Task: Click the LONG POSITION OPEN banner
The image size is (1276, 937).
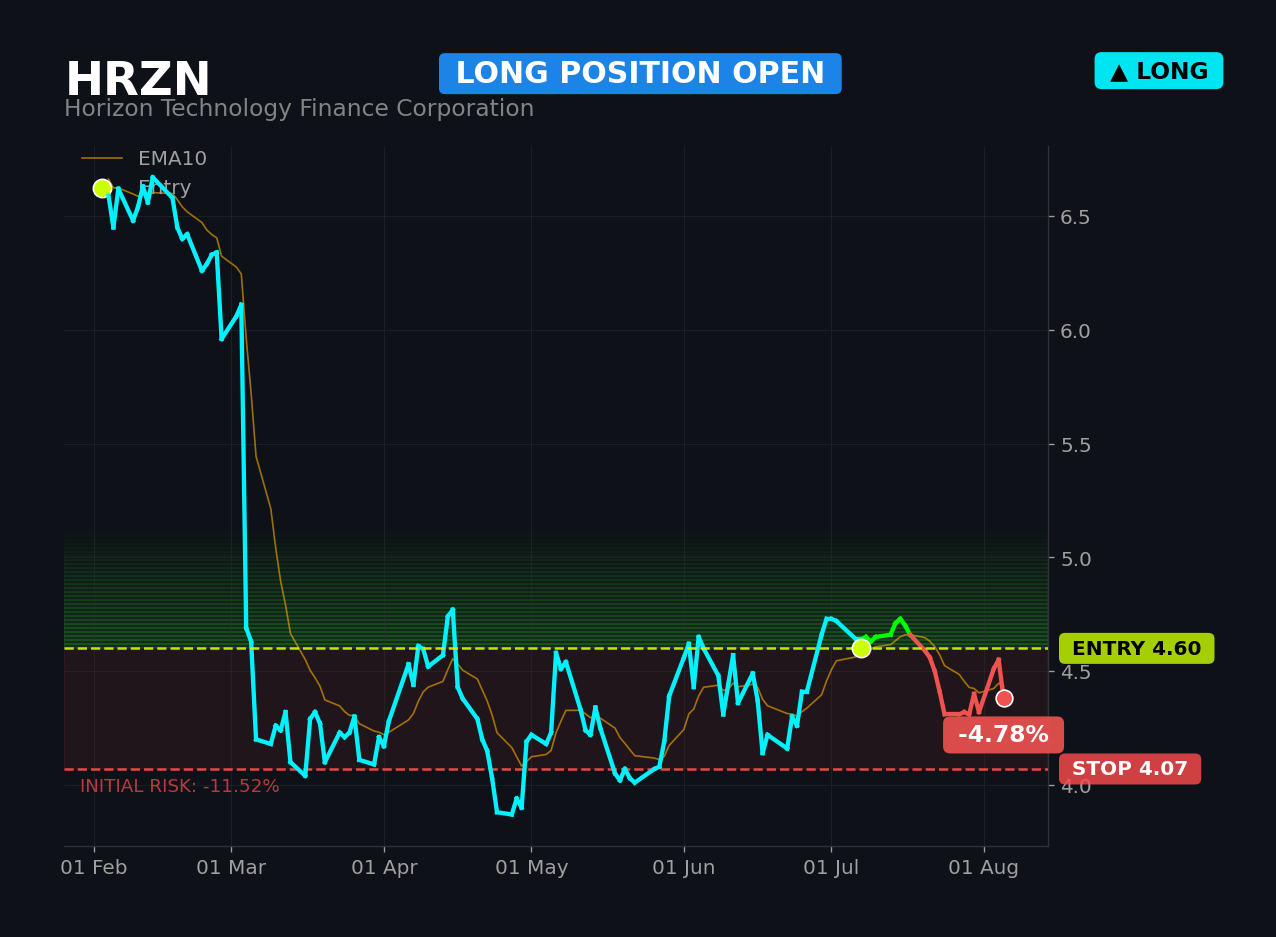Action: 640,74
